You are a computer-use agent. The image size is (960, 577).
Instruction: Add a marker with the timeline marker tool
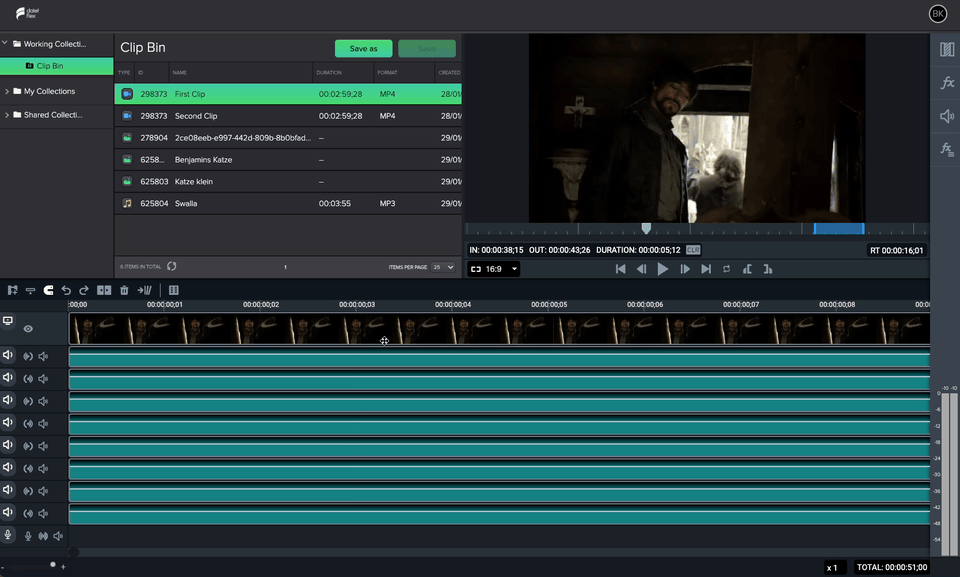tap(12, 290)
